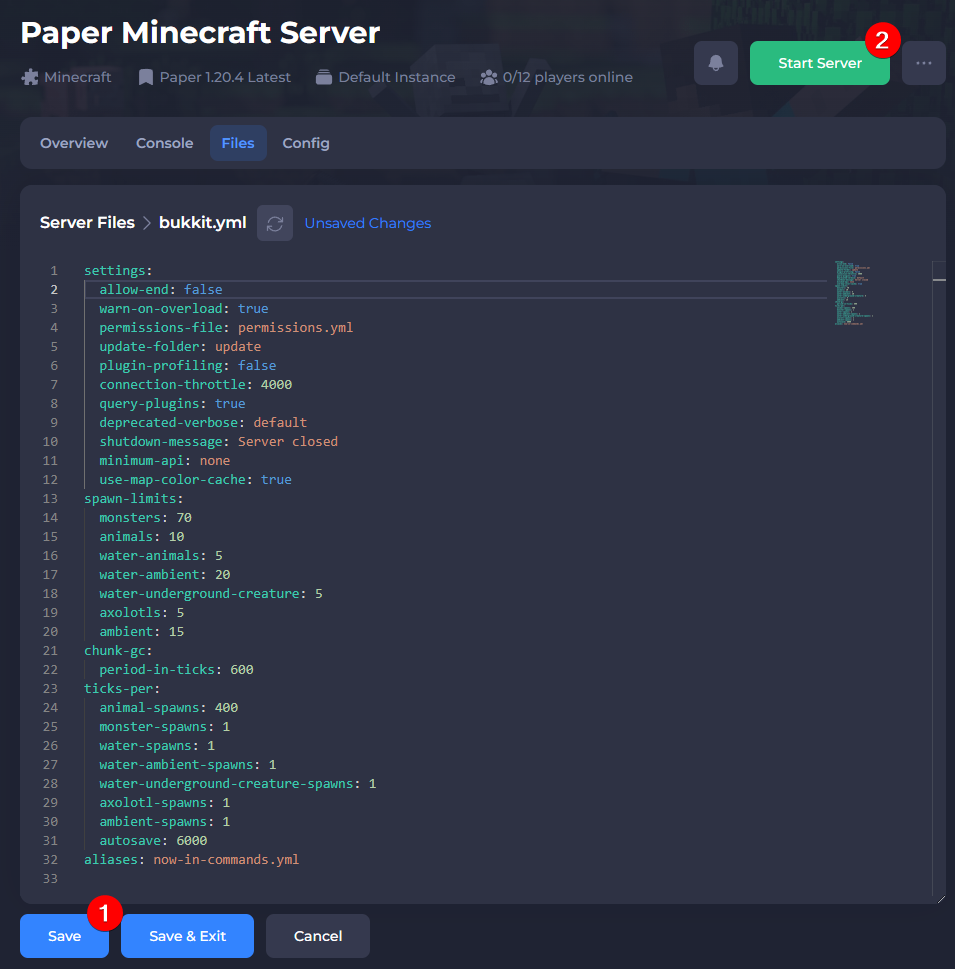Toggle warn-on-overload setting on line 3
The image size is (955, 969).
point(252,308)
